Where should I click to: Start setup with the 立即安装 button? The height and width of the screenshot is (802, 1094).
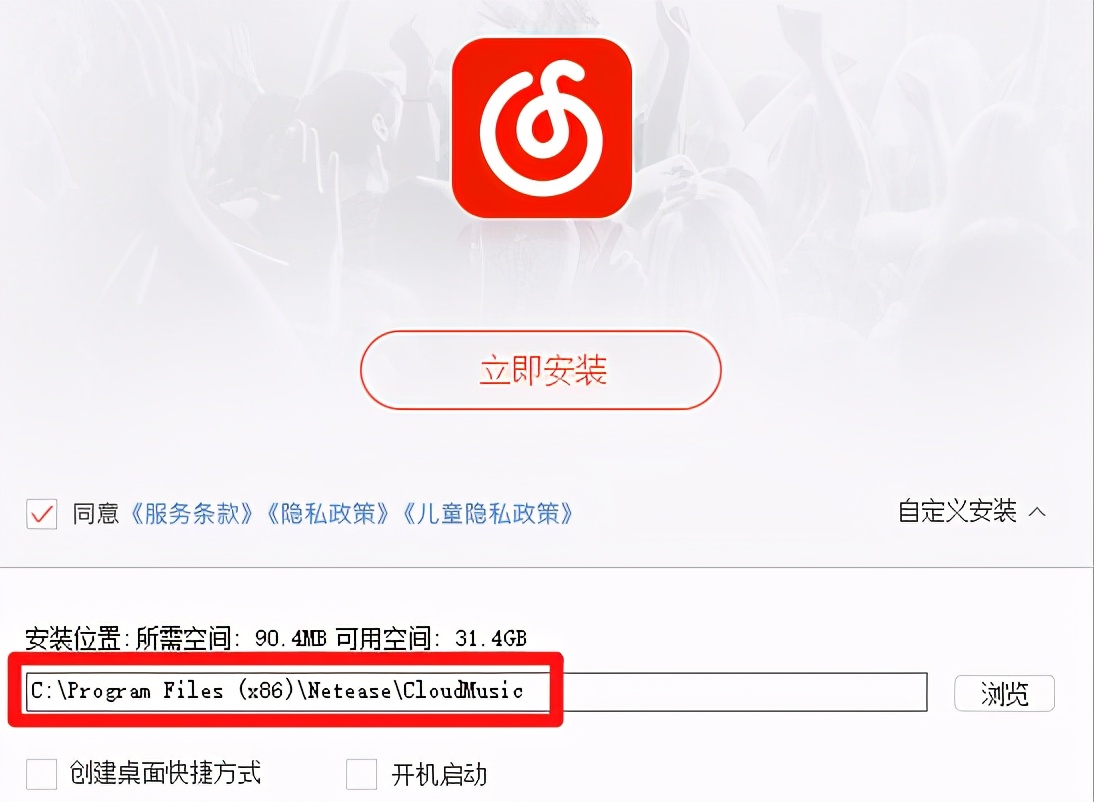tap(541, 370)
